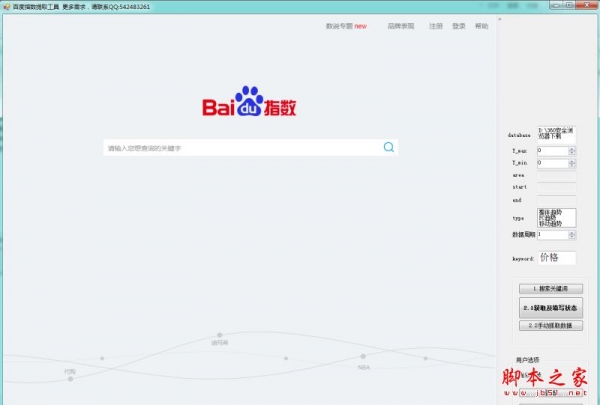Click the page scrollbar up arrow
This screenshot has height=405, width=600.
pos(499,19)
